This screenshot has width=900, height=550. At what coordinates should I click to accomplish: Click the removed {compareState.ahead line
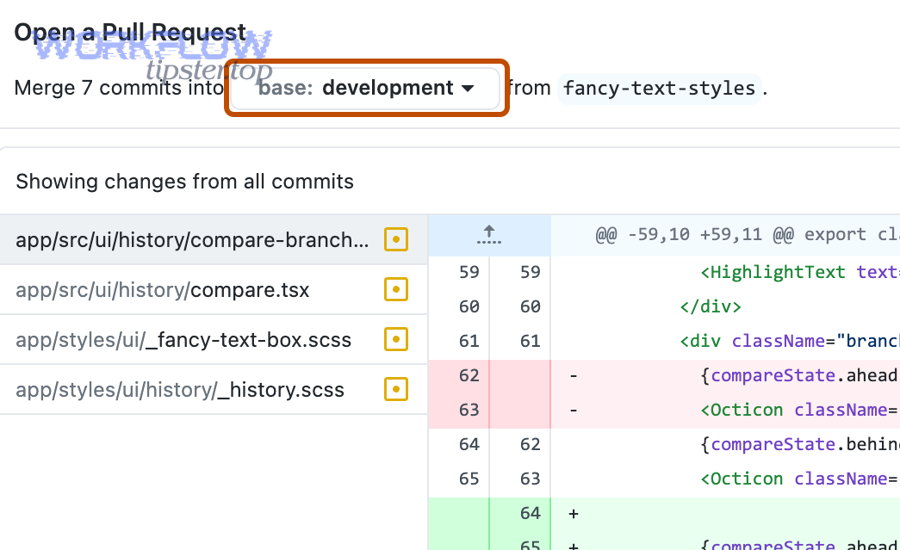pyautogui.click(x=726, y=375)
